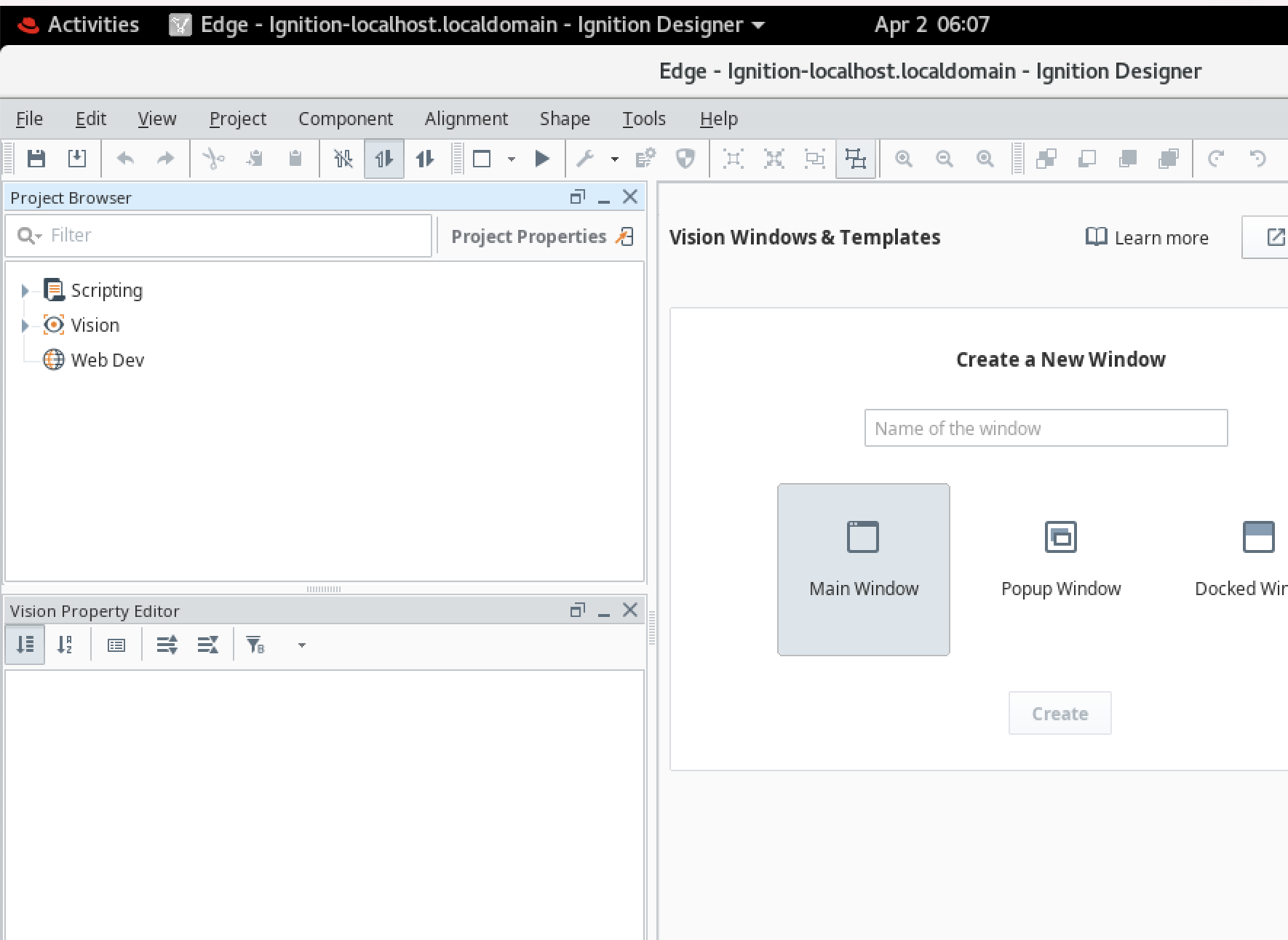Open the Tools menu
The height and width of the screenshot is (940, 1288).
[x=644, y=119]
